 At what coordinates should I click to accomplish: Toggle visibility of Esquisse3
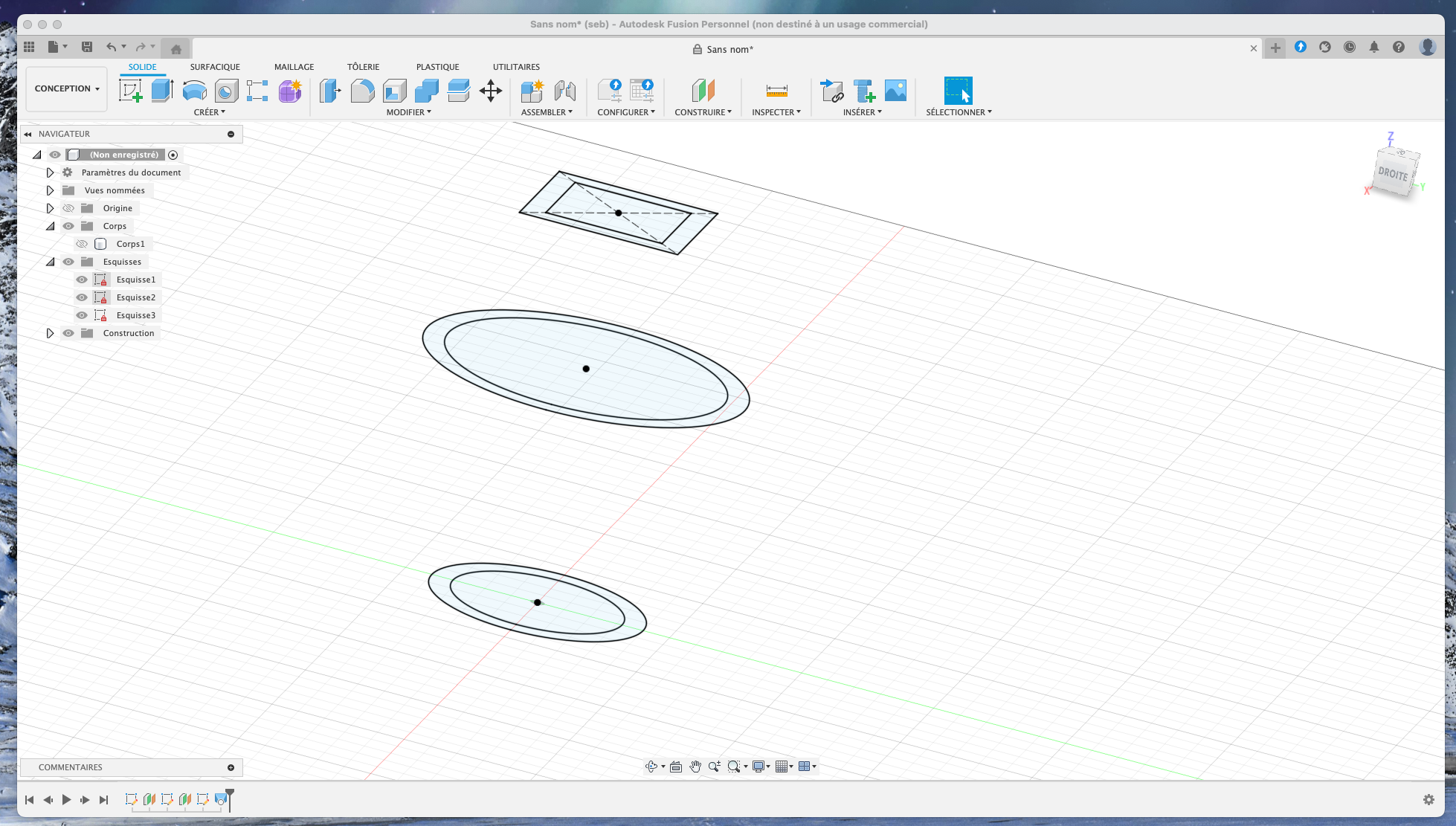pos(82,315)
